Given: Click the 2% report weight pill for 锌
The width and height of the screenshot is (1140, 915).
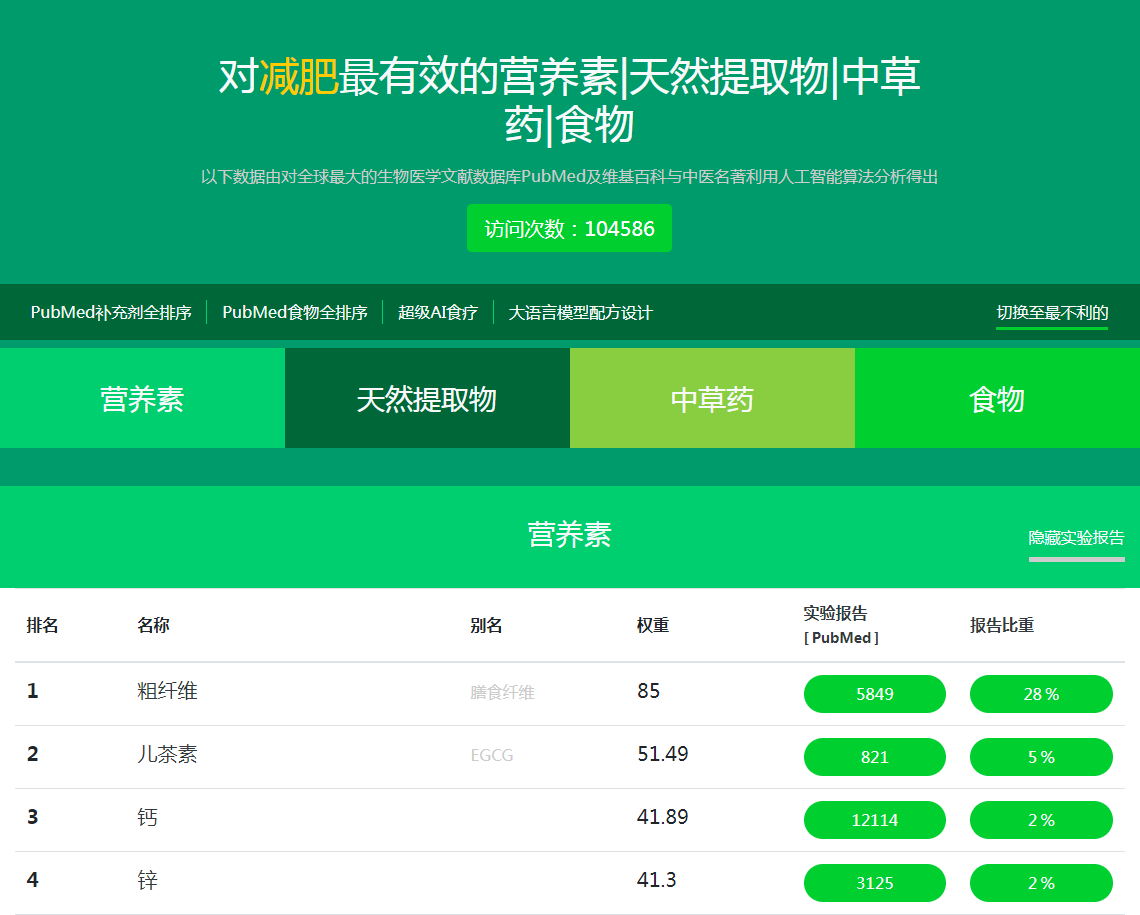Looking at the screenshot, I should coord(1041,883).
